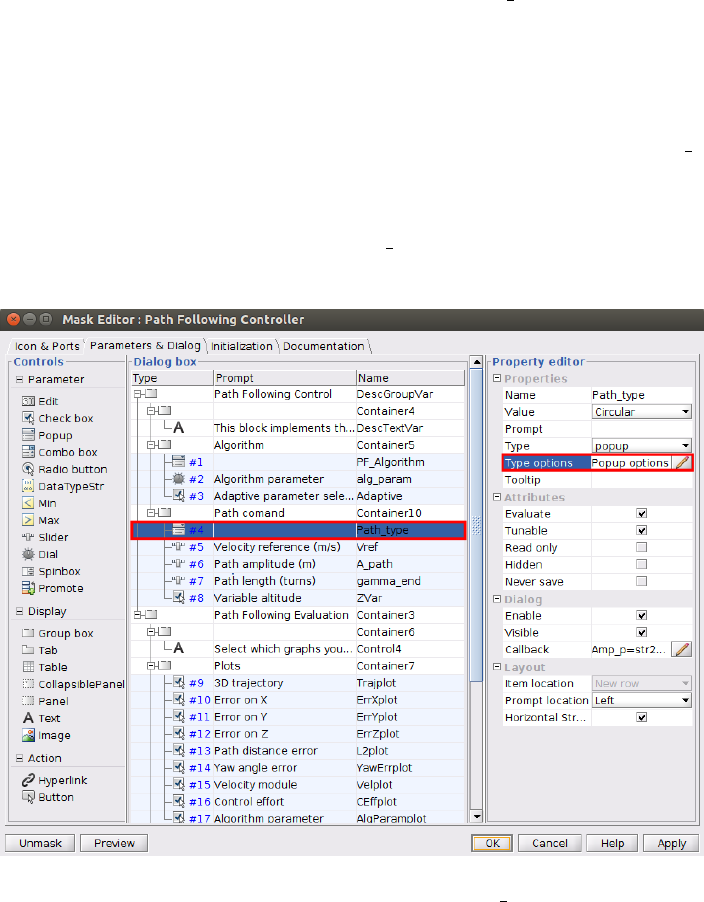The image size is (704, 902).
Task: Click the Unmask button
Action: (40, 843)
